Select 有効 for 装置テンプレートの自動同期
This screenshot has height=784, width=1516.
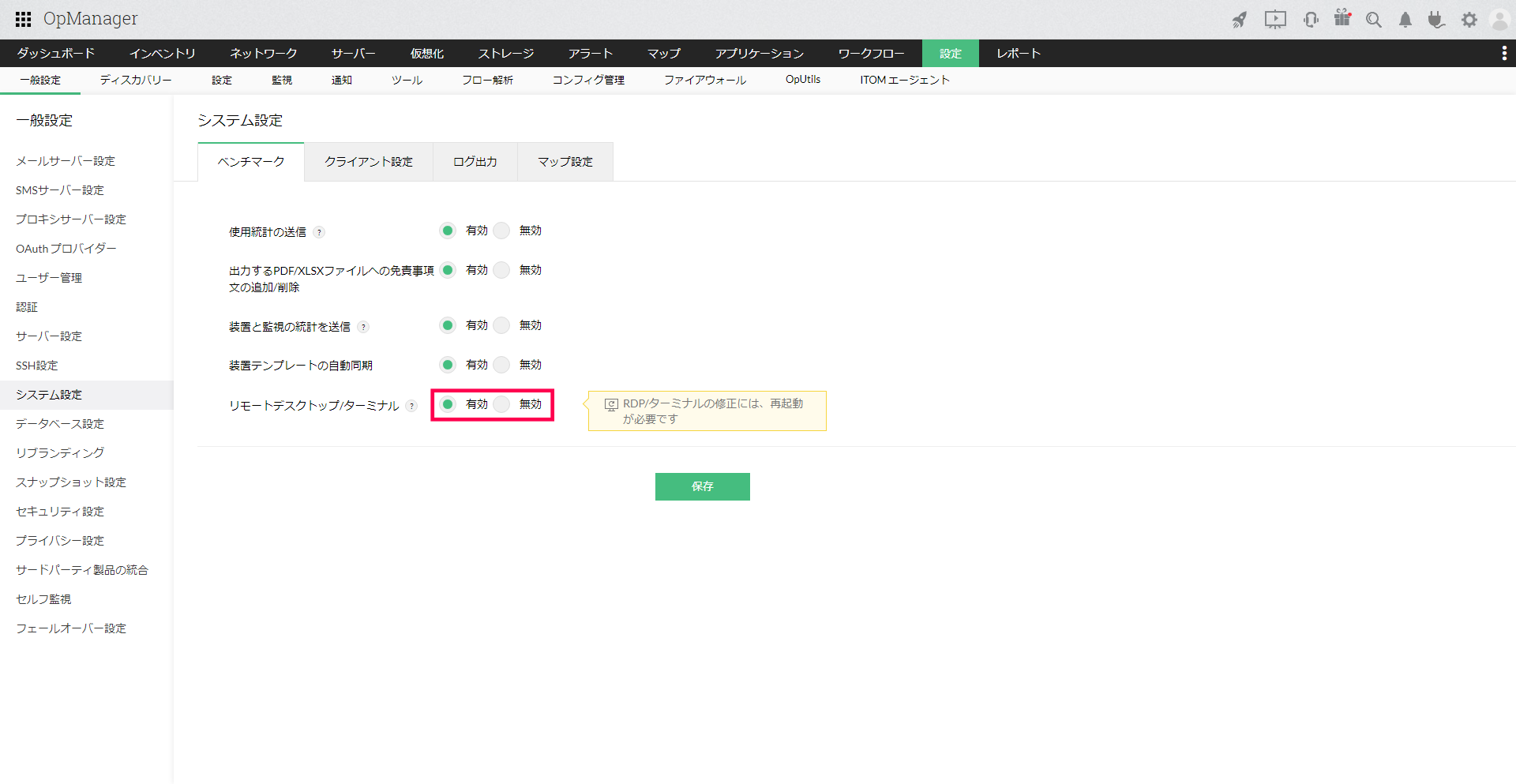click(x=448, y=365)
